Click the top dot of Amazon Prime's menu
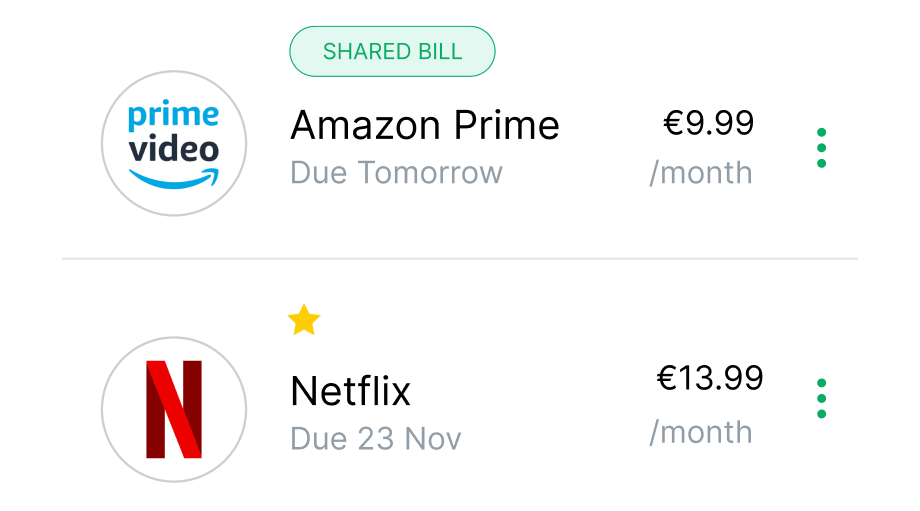920x511 pixels. (x=821, y=132)
